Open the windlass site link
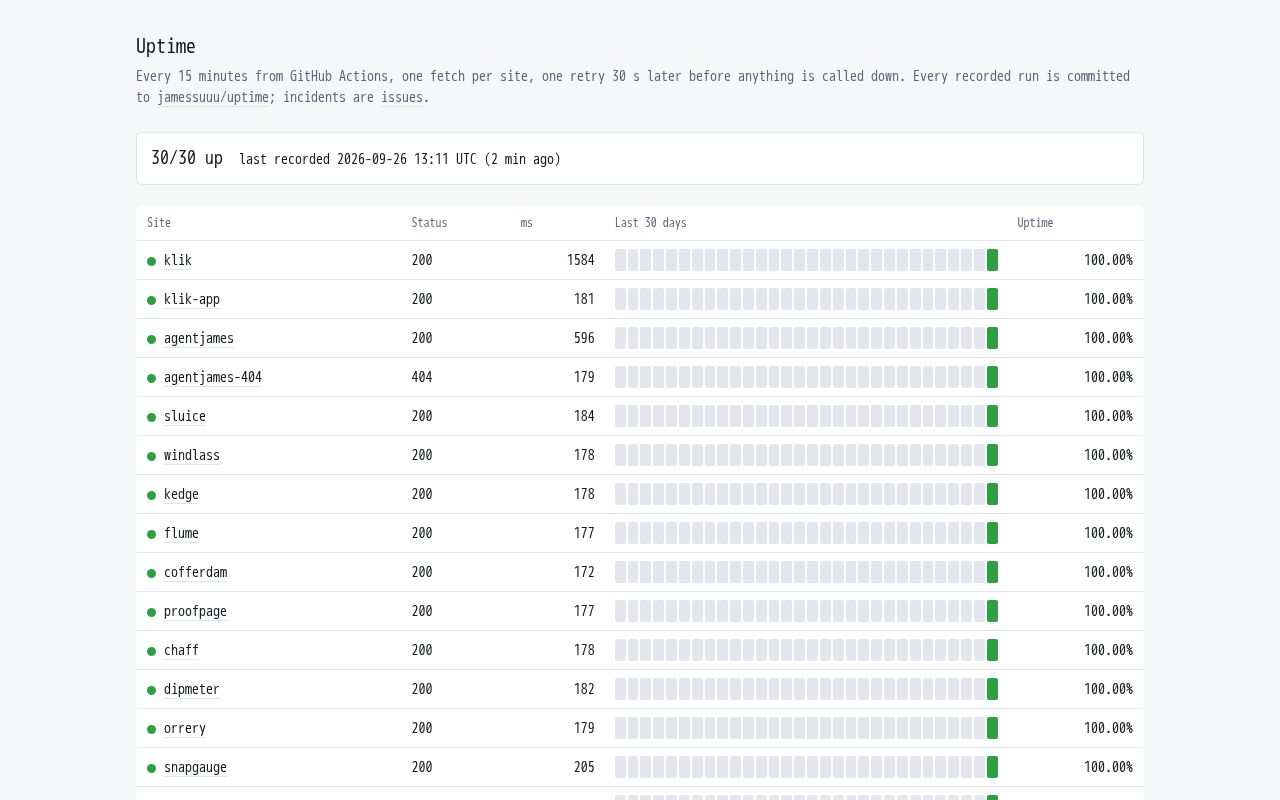The height and width of the screenshot is (800, 1280). [x=192, y=455]
